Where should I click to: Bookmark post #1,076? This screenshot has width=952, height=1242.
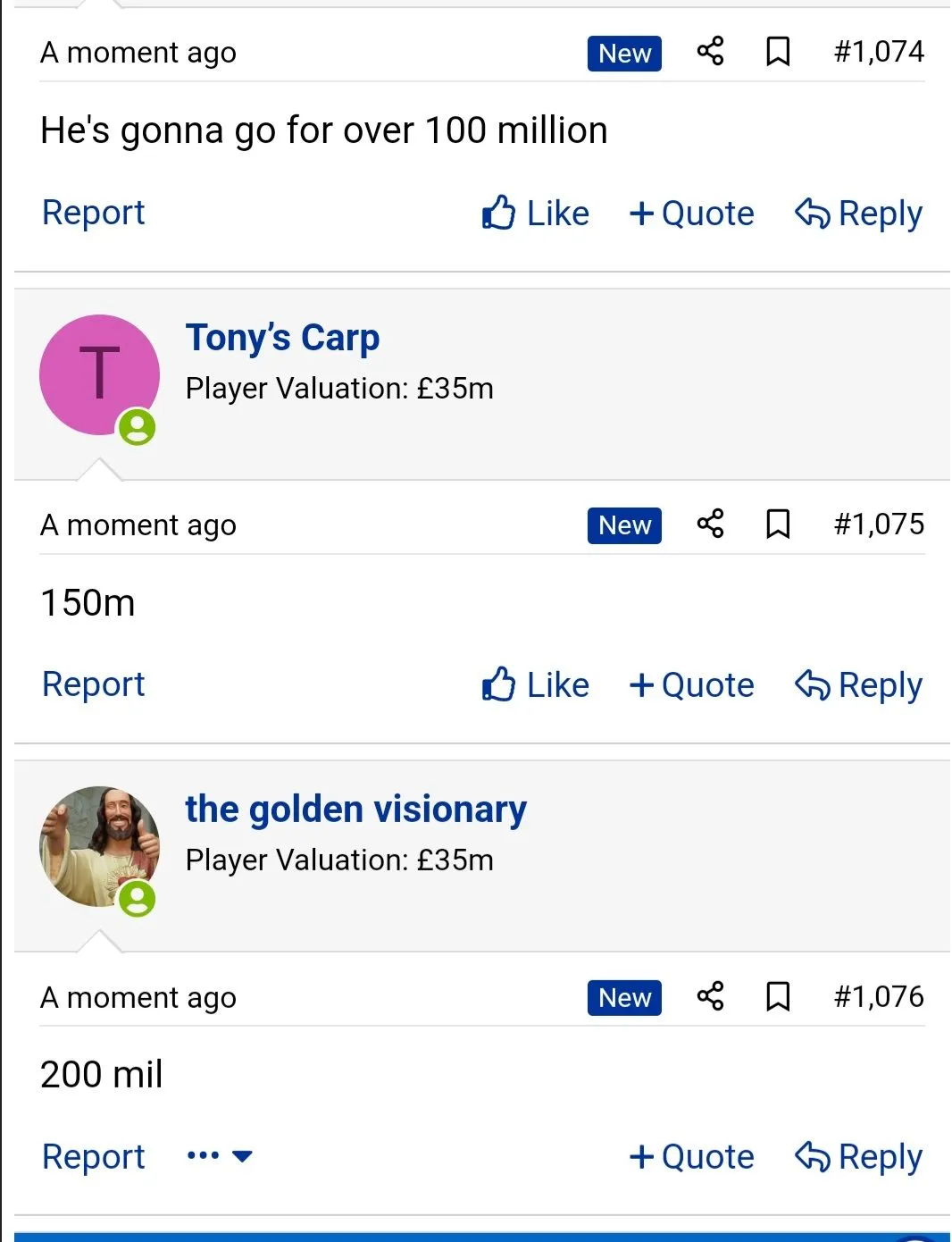[x=778, y=996]
